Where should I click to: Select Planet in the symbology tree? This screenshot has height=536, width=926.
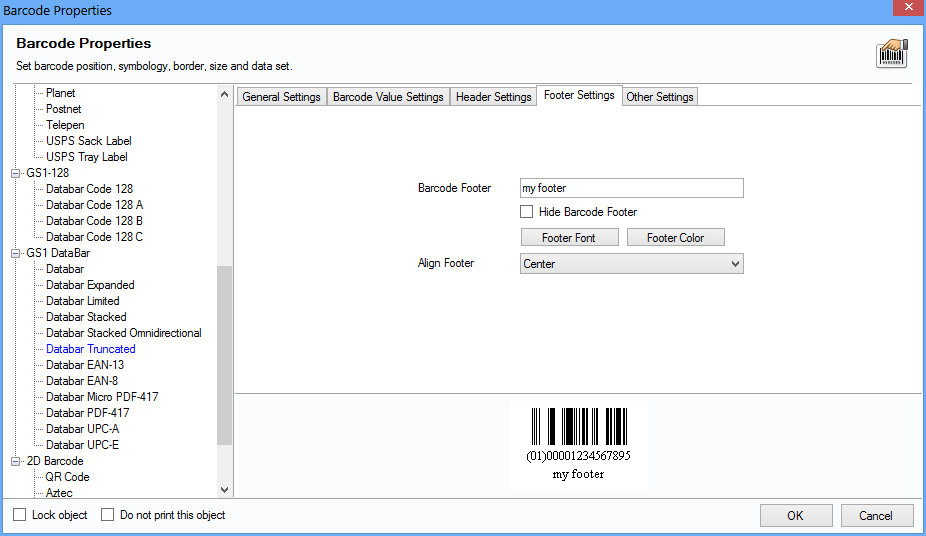60,93
